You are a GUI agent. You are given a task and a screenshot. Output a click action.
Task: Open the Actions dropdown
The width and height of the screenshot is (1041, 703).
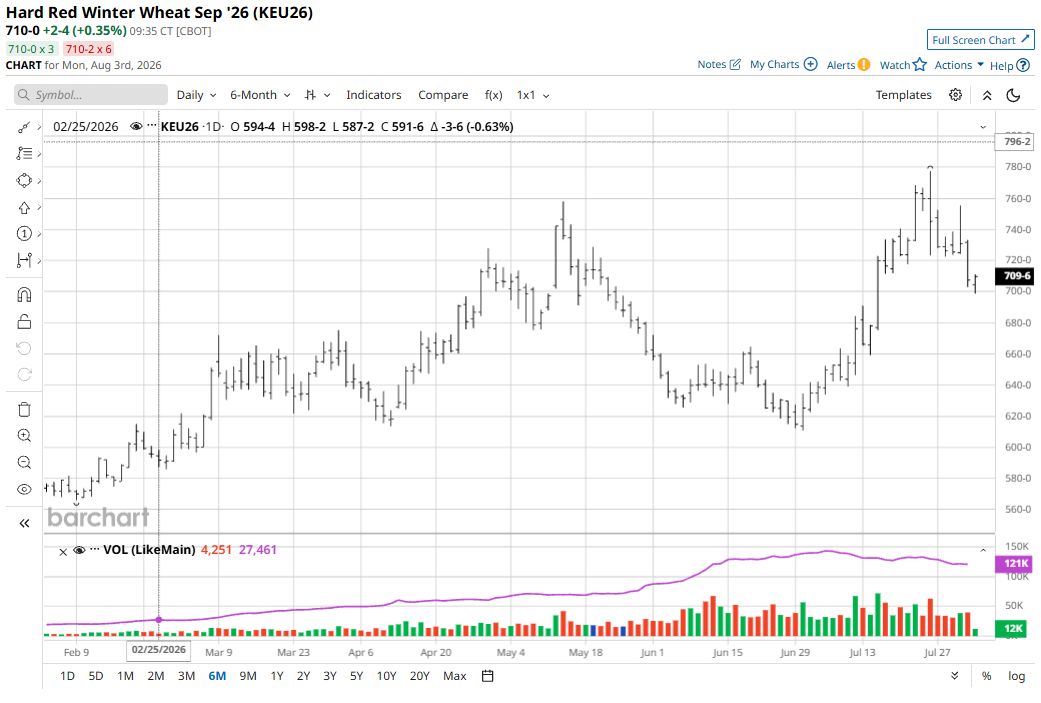959,64
